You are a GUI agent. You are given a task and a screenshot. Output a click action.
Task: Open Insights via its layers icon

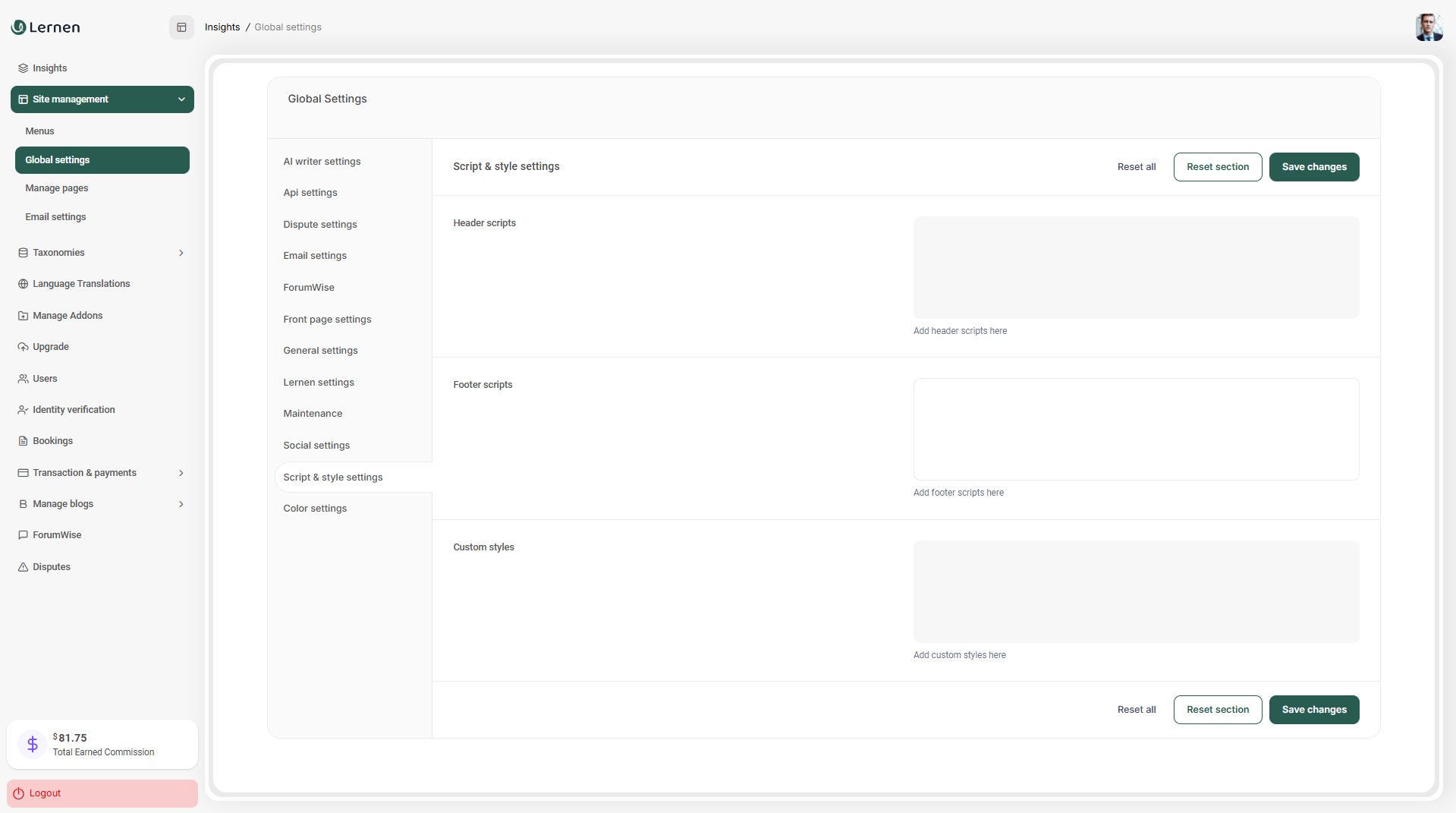[23, 68]
